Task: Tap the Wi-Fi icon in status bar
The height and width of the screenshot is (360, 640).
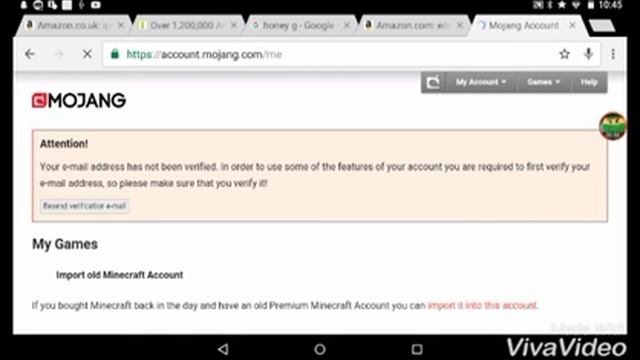Action: click(576, 5)
